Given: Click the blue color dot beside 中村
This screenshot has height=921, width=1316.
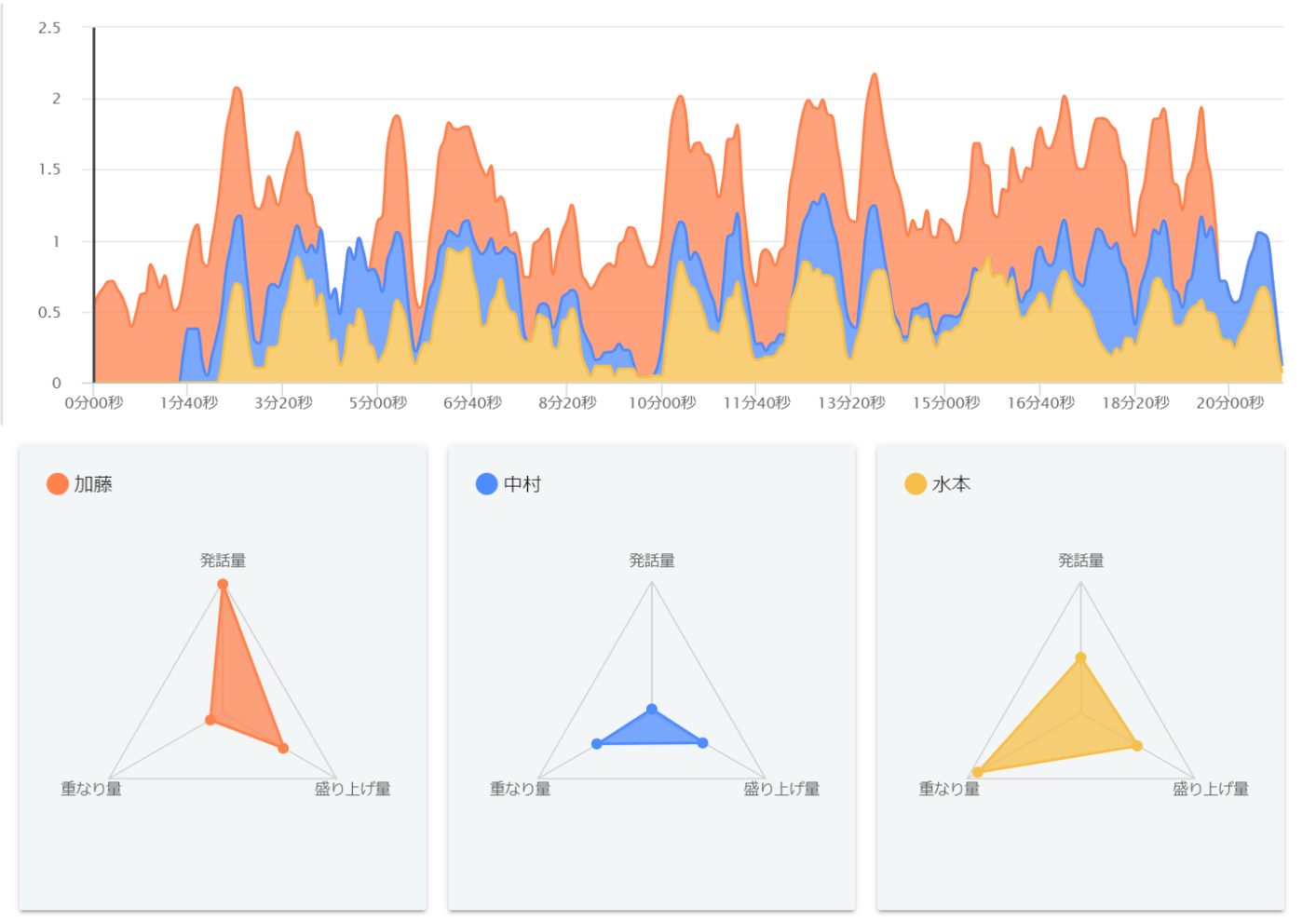Looking at the screenshot, I should pyautogui.click(x=486, y=484).
